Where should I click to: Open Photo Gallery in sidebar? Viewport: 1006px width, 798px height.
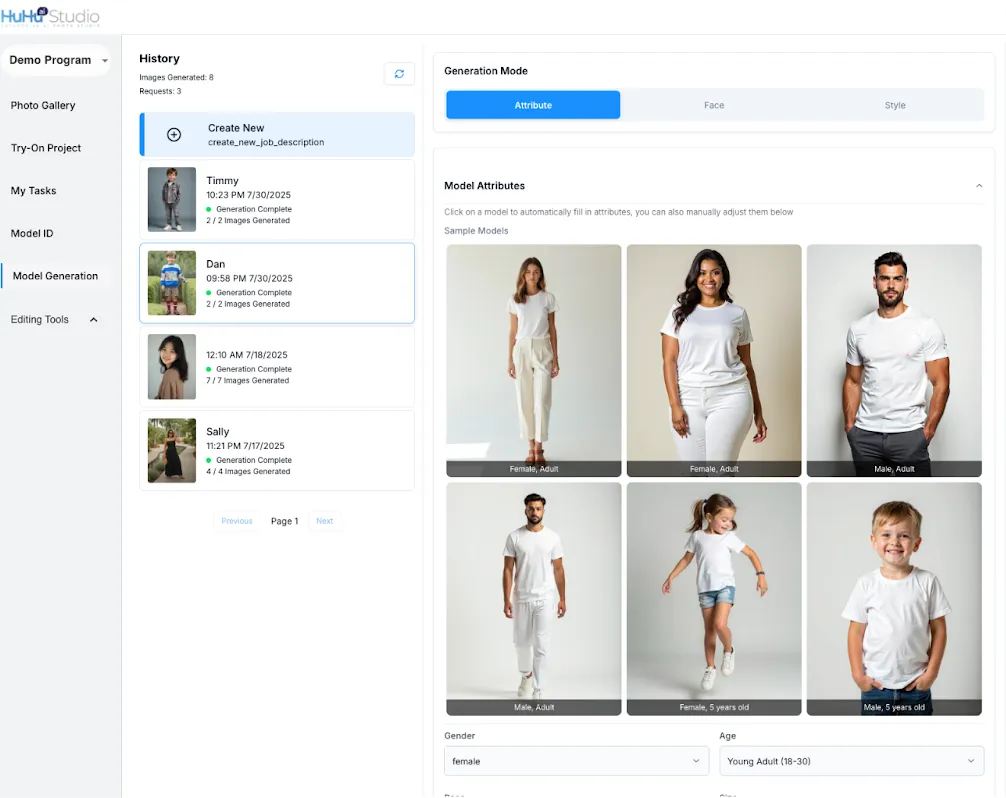pos(43,105)
